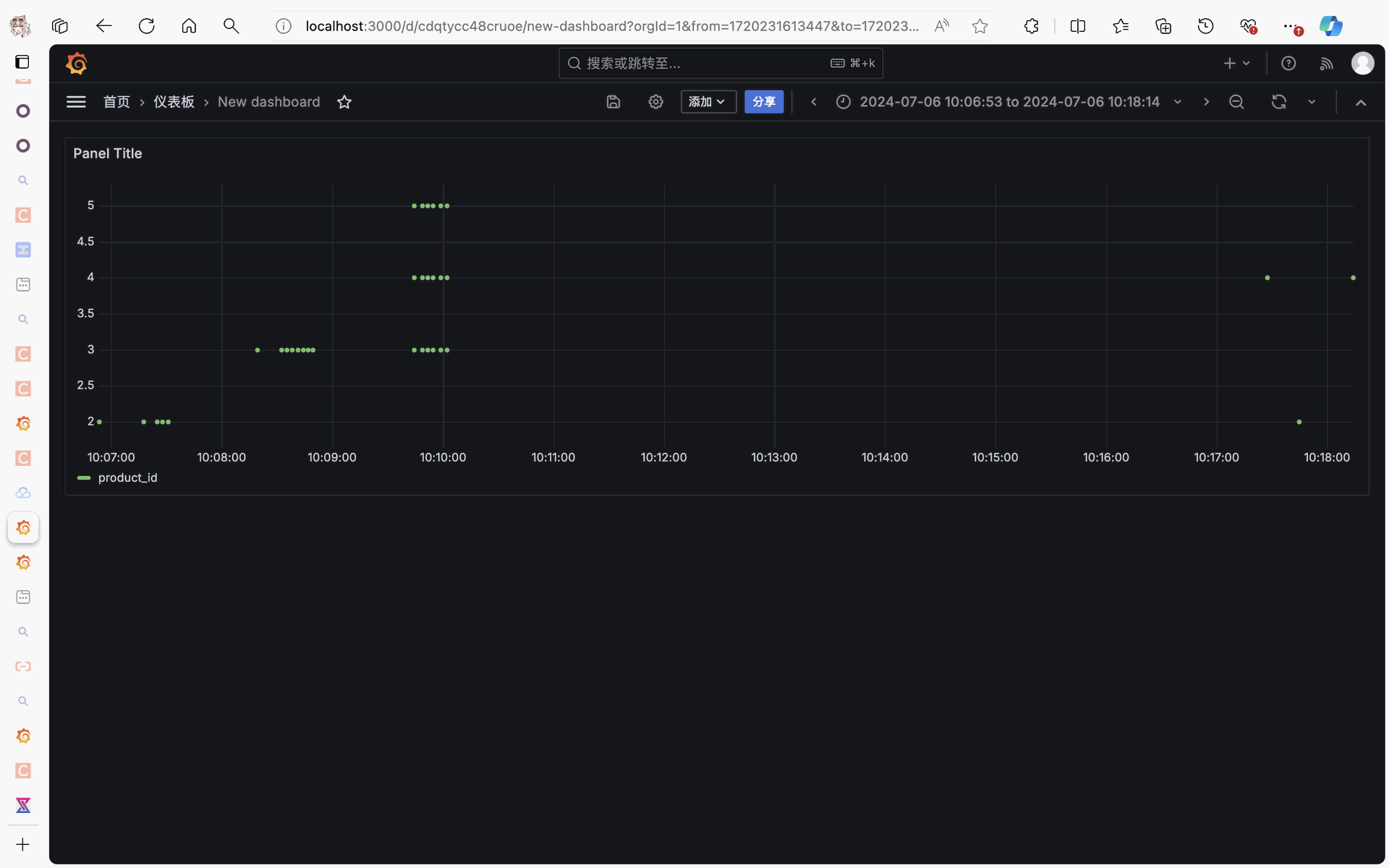Screen dimensions: 1389x868
Task: Star the New dashboard as favorite
Action: point(344,102)
